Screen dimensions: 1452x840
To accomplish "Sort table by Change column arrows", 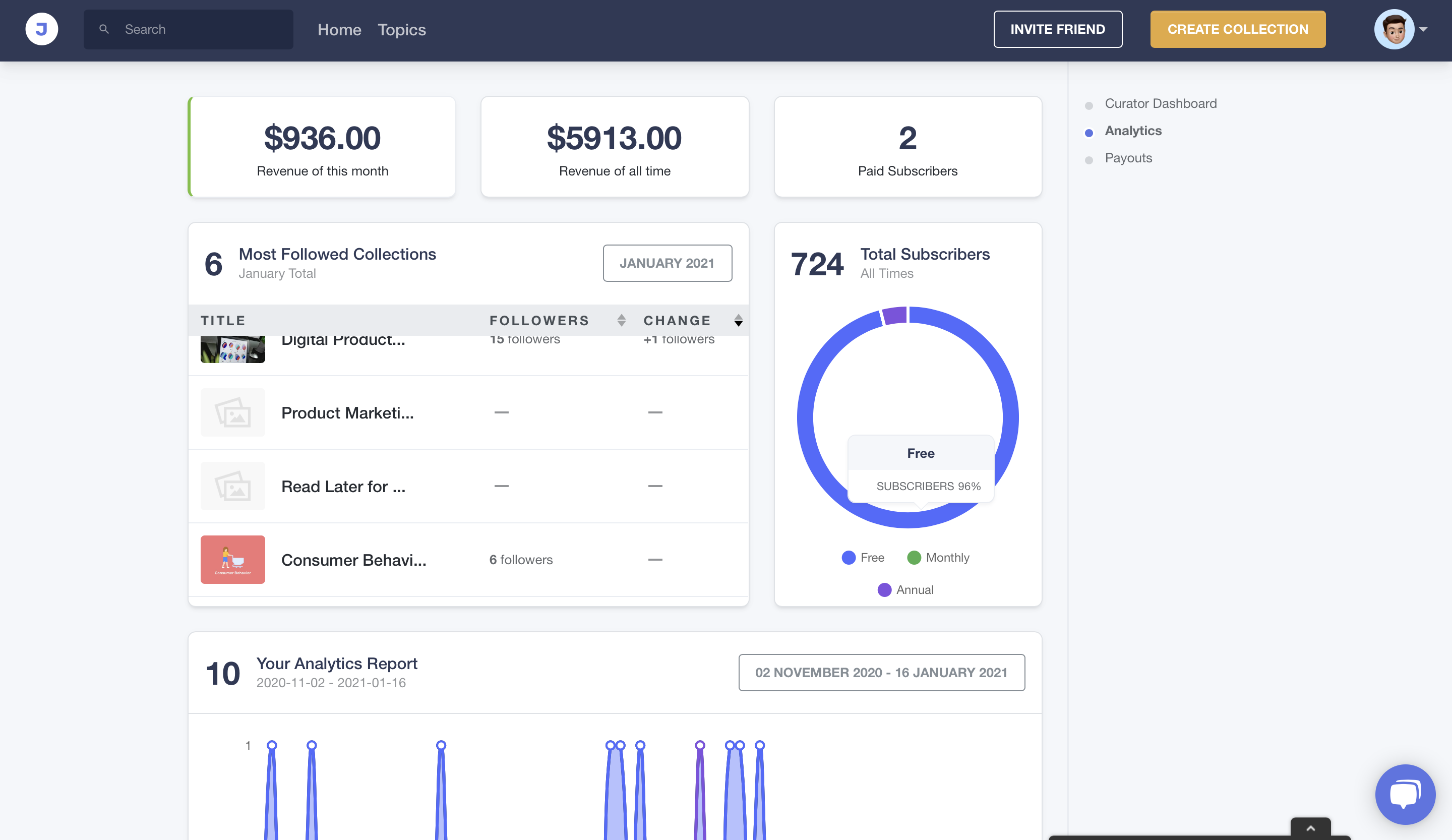I will pos(738,320).
